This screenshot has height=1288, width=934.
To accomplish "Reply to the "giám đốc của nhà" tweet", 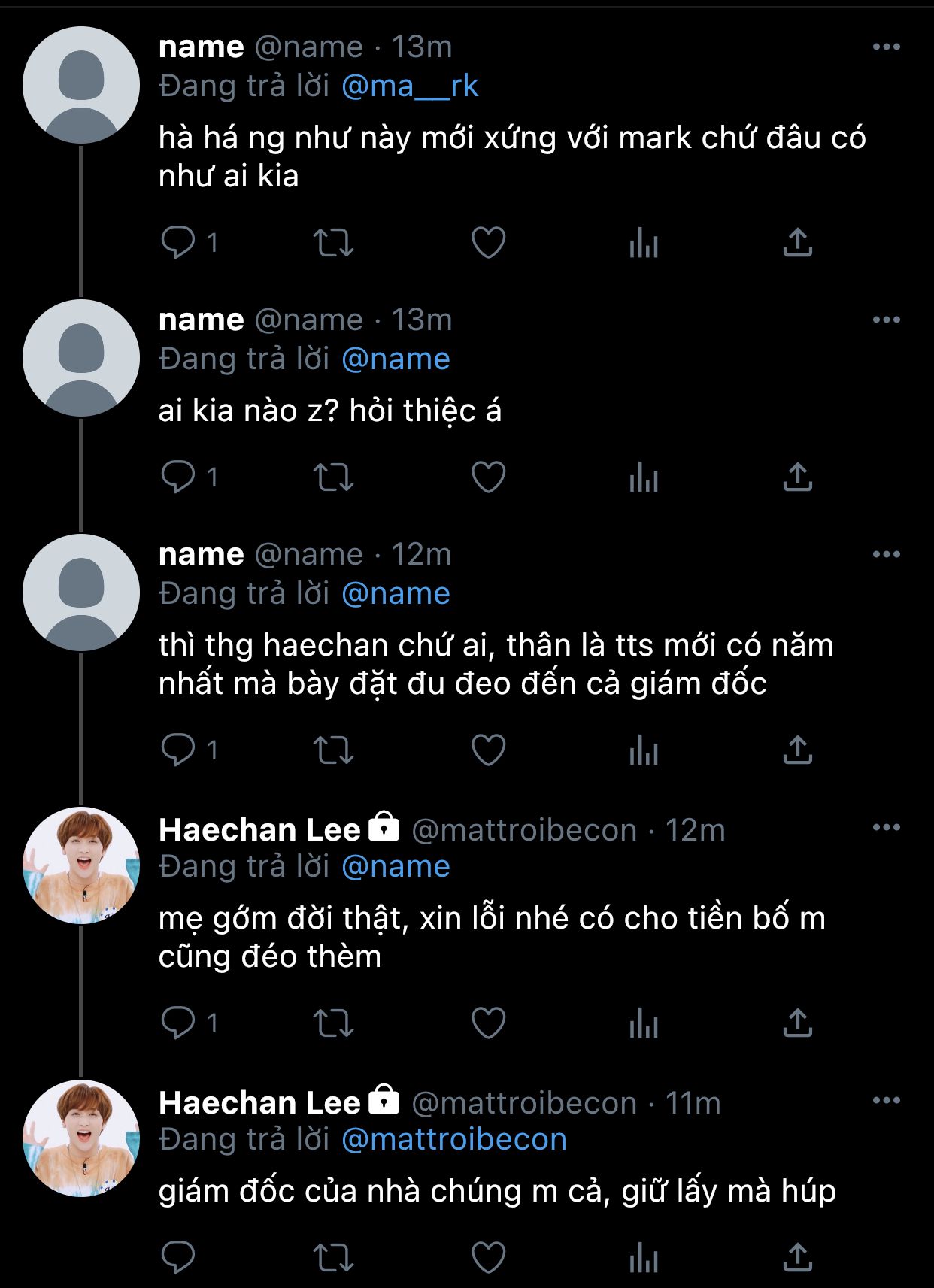I will point(178,1257).
